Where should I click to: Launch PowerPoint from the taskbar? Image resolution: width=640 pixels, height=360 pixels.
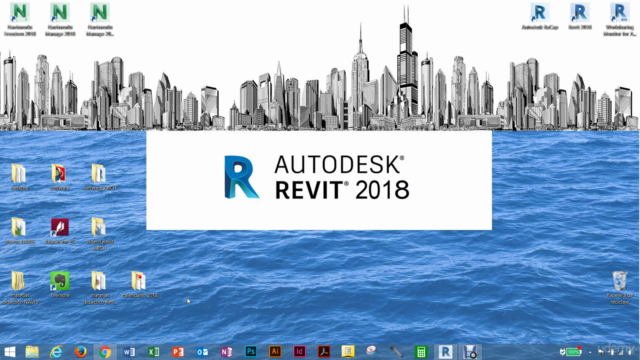click(178, 352)
